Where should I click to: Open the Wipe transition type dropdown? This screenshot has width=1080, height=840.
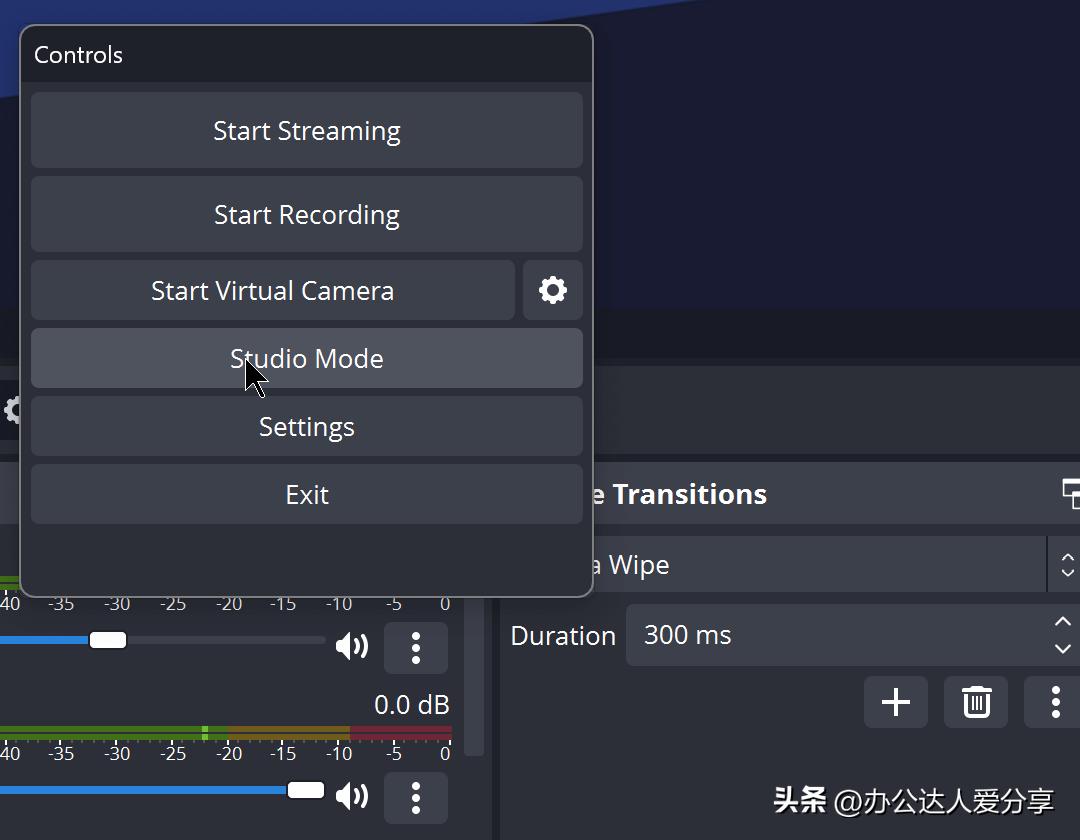[x=820, y=565]
